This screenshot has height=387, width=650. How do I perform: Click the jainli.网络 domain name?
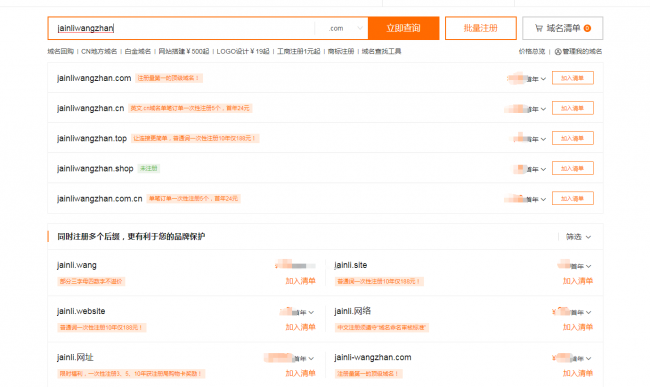click(352, 311)
